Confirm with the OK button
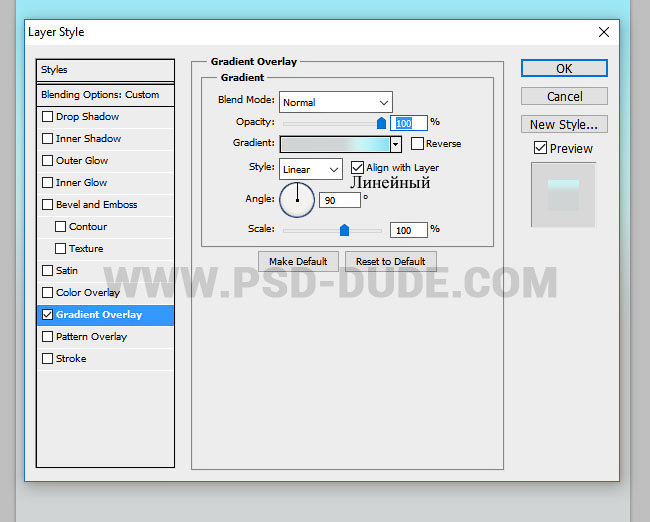This screenshot has height=522, width=650. coord(564,68)
